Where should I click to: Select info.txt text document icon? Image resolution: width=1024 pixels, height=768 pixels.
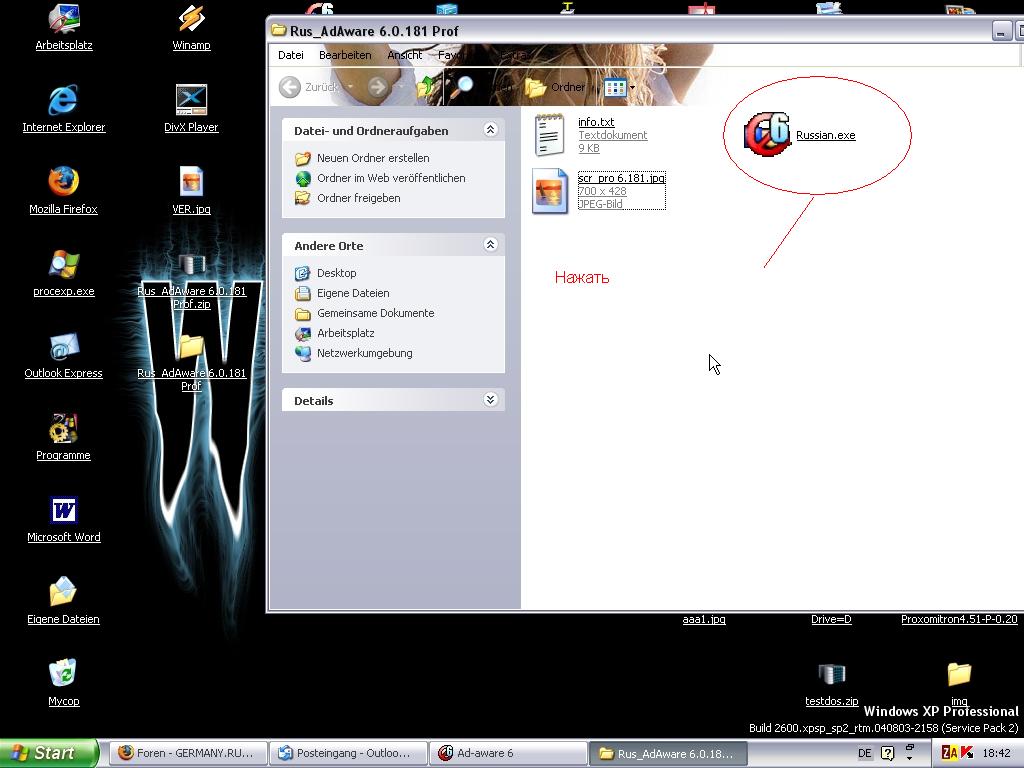[x=549, y=135]
